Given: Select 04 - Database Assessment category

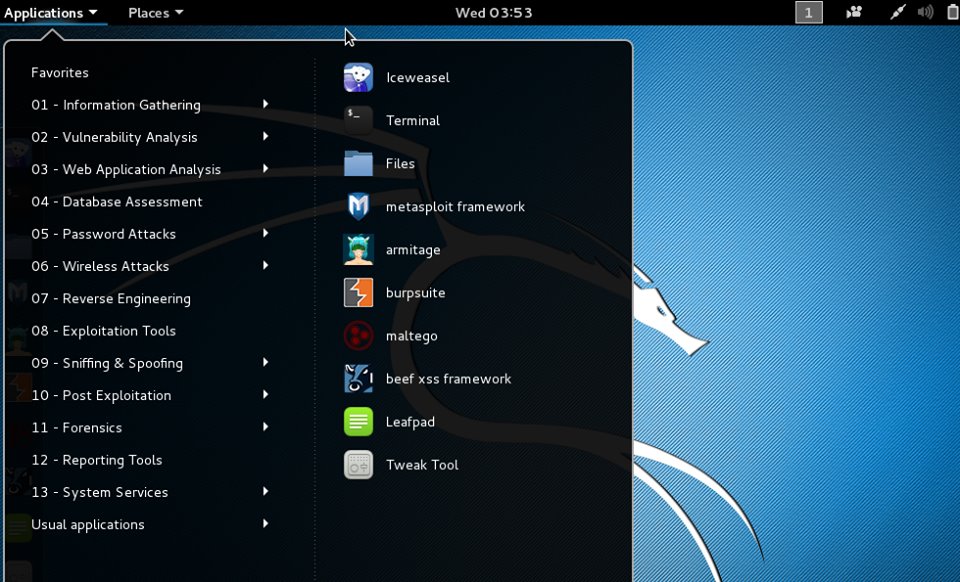Looking at the screenshot, I should (x=116, y=202).
